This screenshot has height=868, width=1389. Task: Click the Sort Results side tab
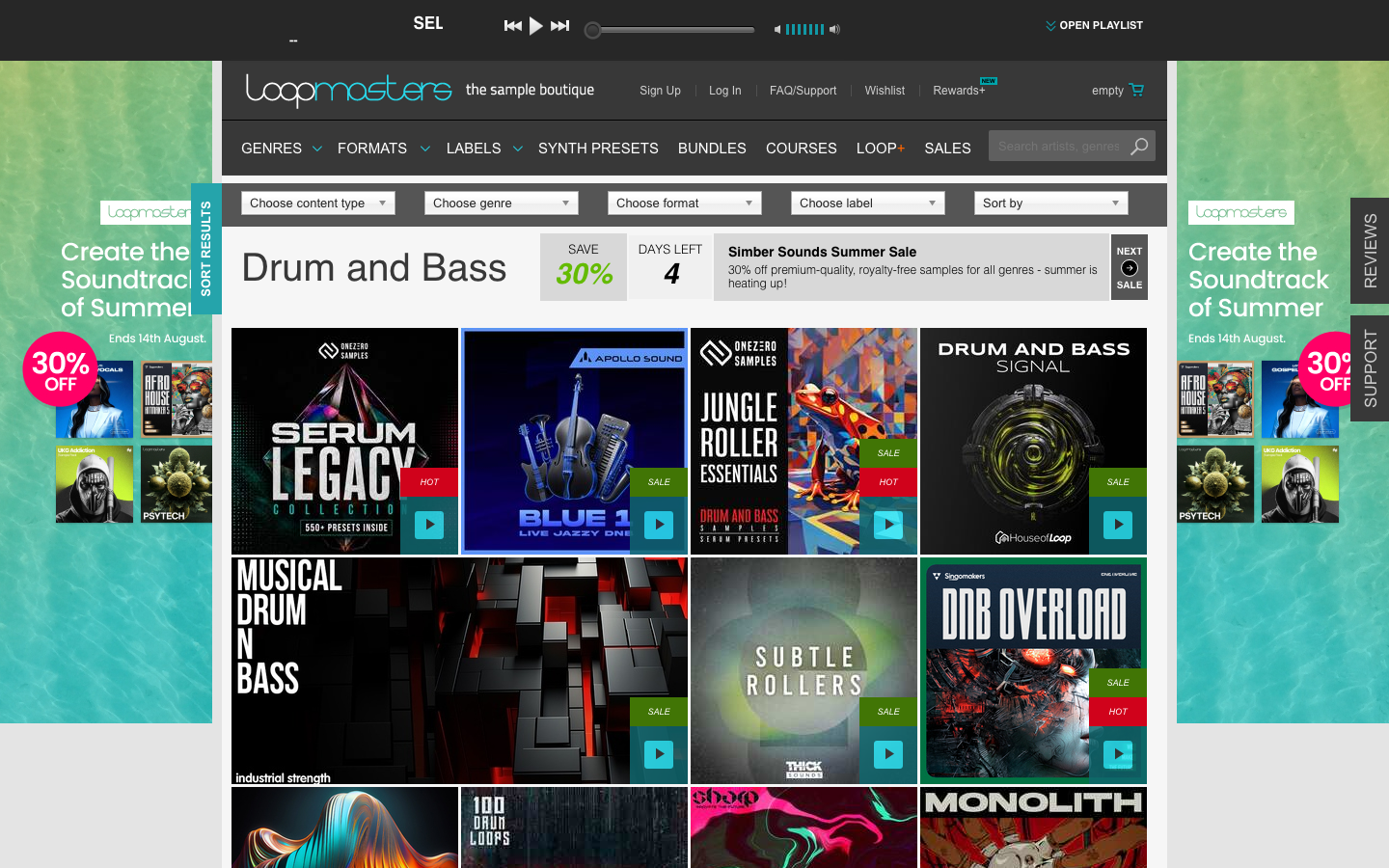[206, 249]
